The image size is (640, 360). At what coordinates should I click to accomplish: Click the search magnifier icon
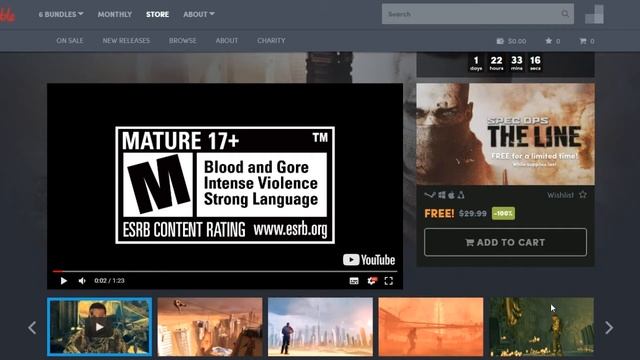click(565, 14)
